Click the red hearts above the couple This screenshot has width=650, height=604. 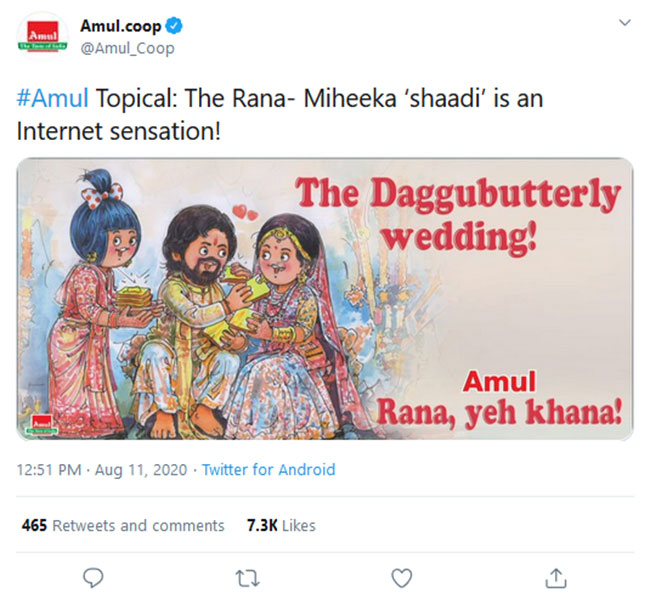pyautogui.click(x=238, y=211)
